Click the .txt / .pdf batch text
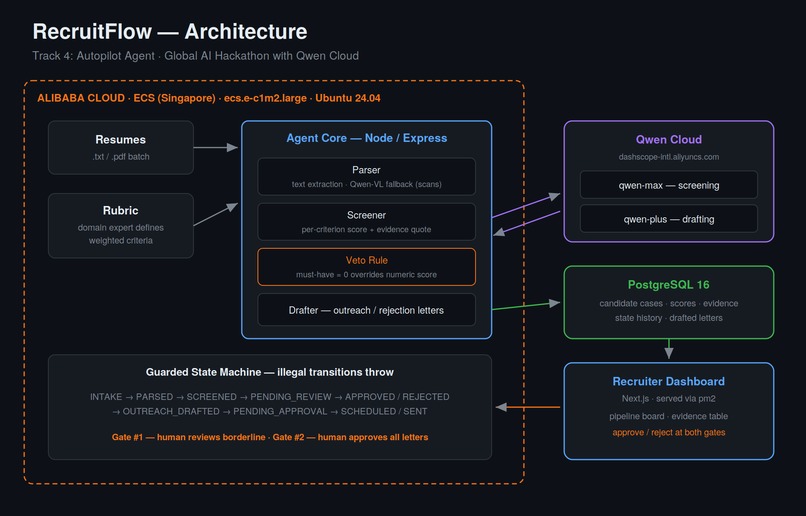The image size is (806, 516). tap(121, 157)
